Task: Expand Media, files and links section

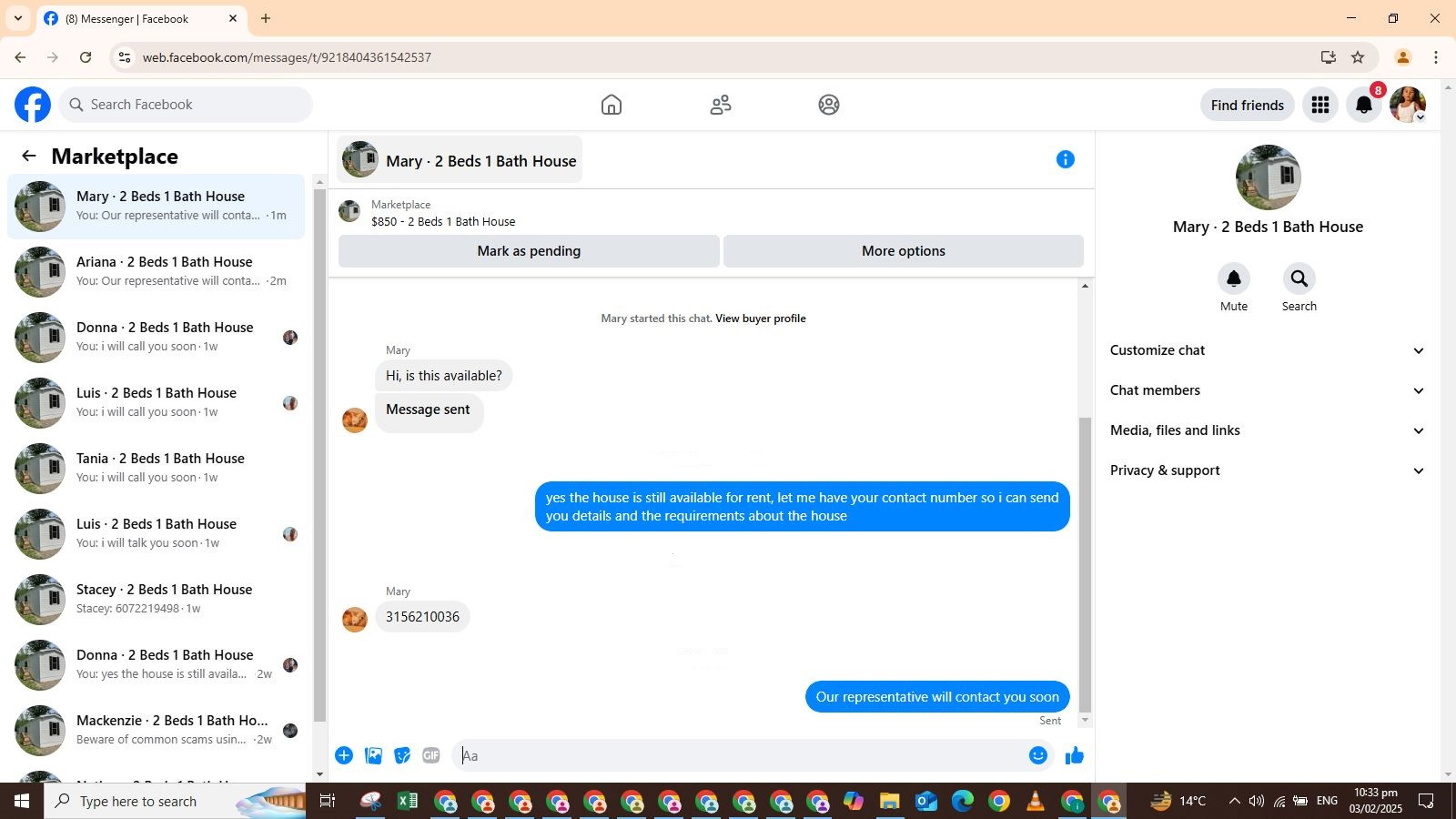Action: (1268, 430)
